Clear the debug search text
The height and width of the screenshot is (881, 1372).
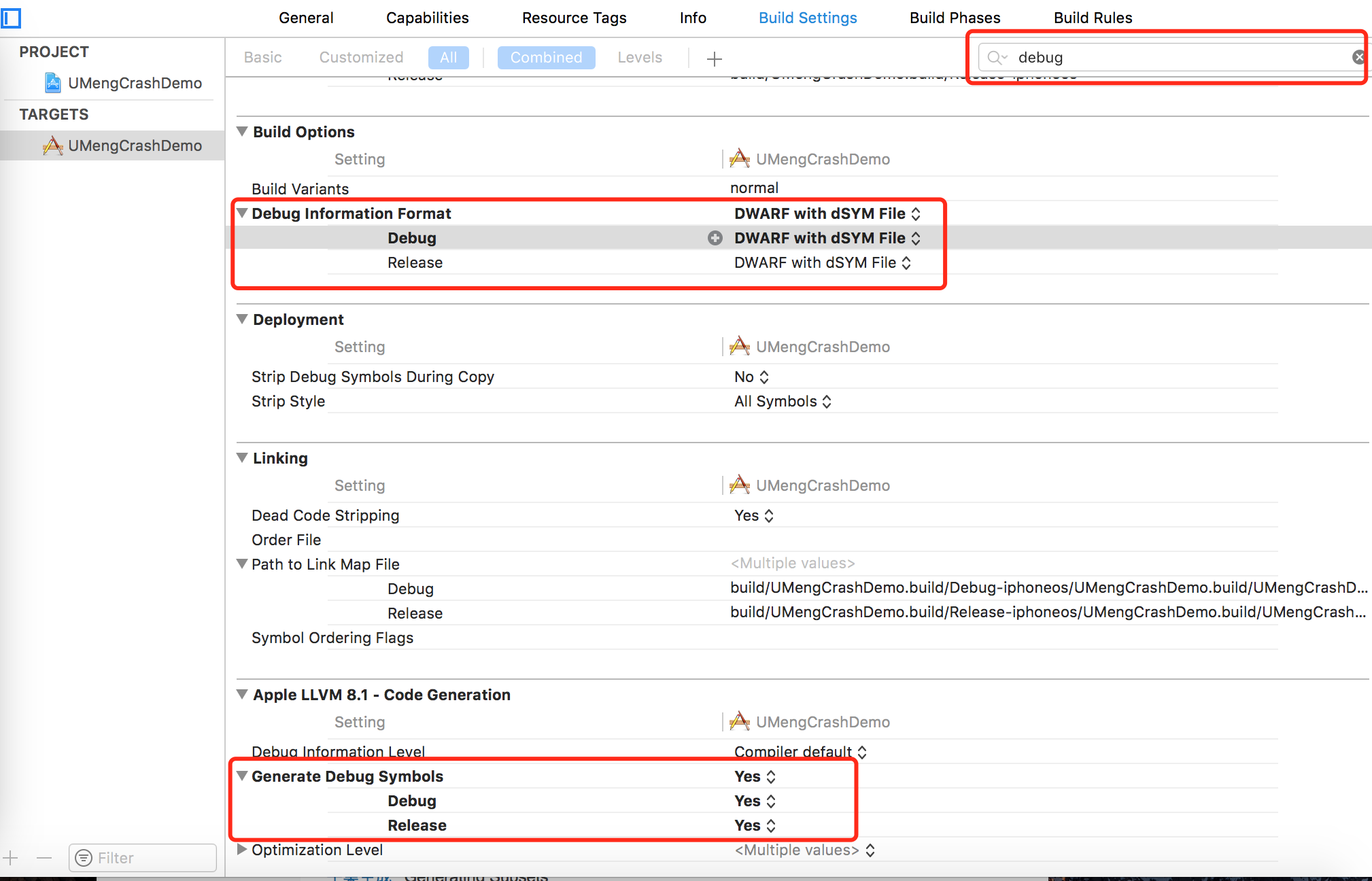click(x=1358, y=57)
